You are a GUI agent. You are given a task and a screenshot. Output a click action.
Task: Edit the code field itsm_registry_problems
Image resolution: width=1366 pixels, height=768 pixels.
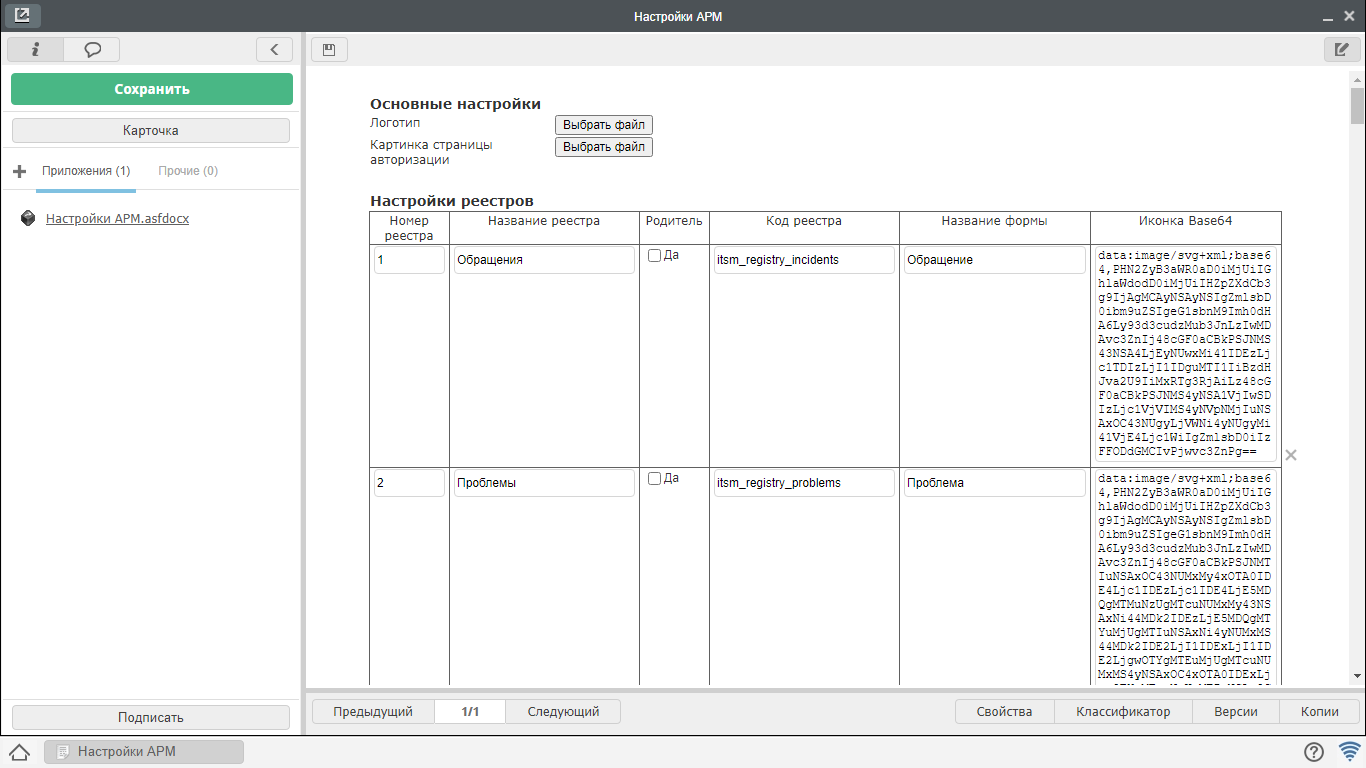click(x=804, y=483)
